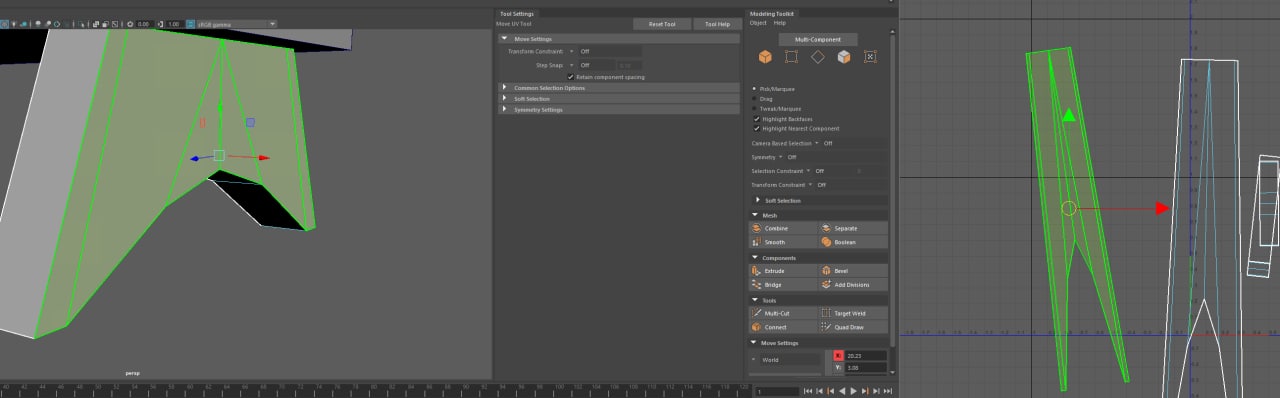Click the Separate mesh tool
The width and height of the screenshot is (1280, 398).
(853, 228)
